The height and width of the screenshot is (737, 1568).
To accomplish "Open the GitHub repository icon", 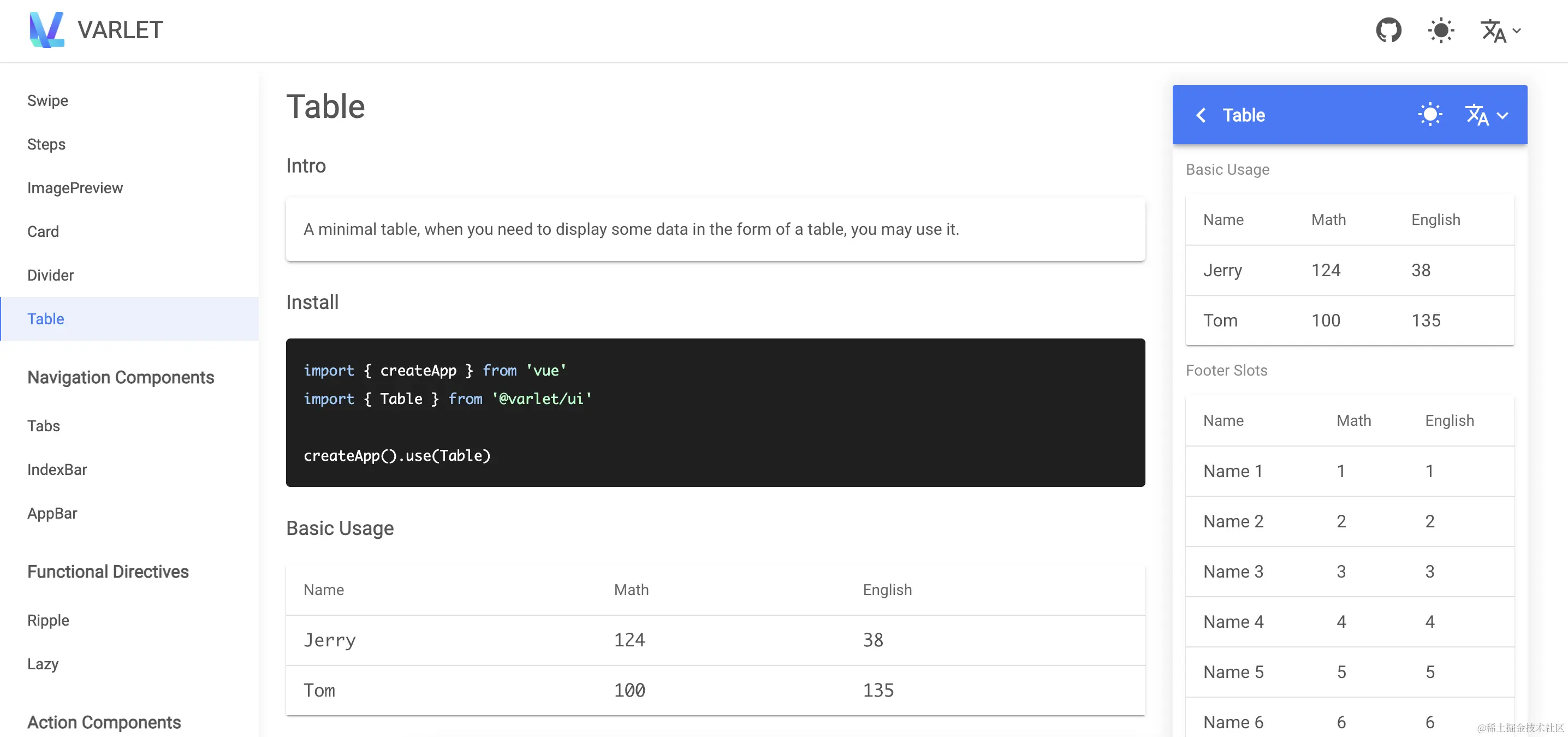I will pos(1388,30).
